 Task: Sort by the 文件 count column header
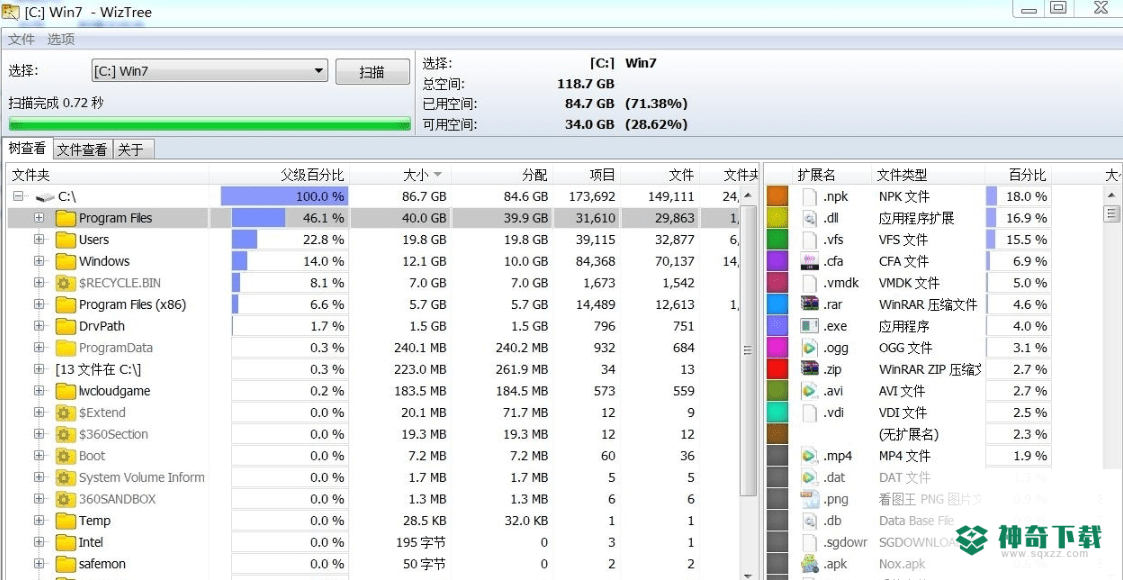click(x=660, y=175)
